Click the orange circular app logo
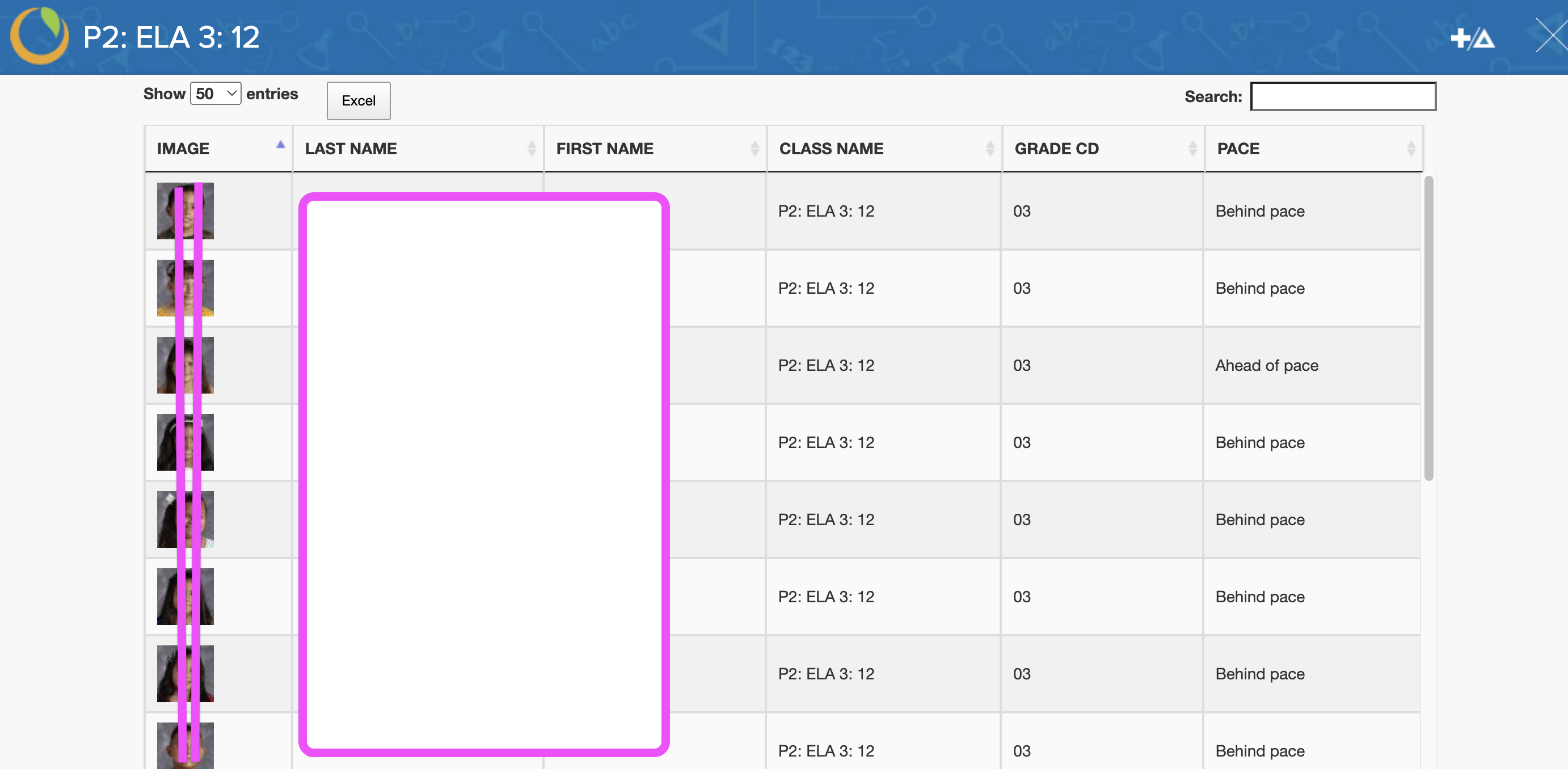Image resolution: width=1568 pixels, height=769 pixels. click(x=40, y=36)
